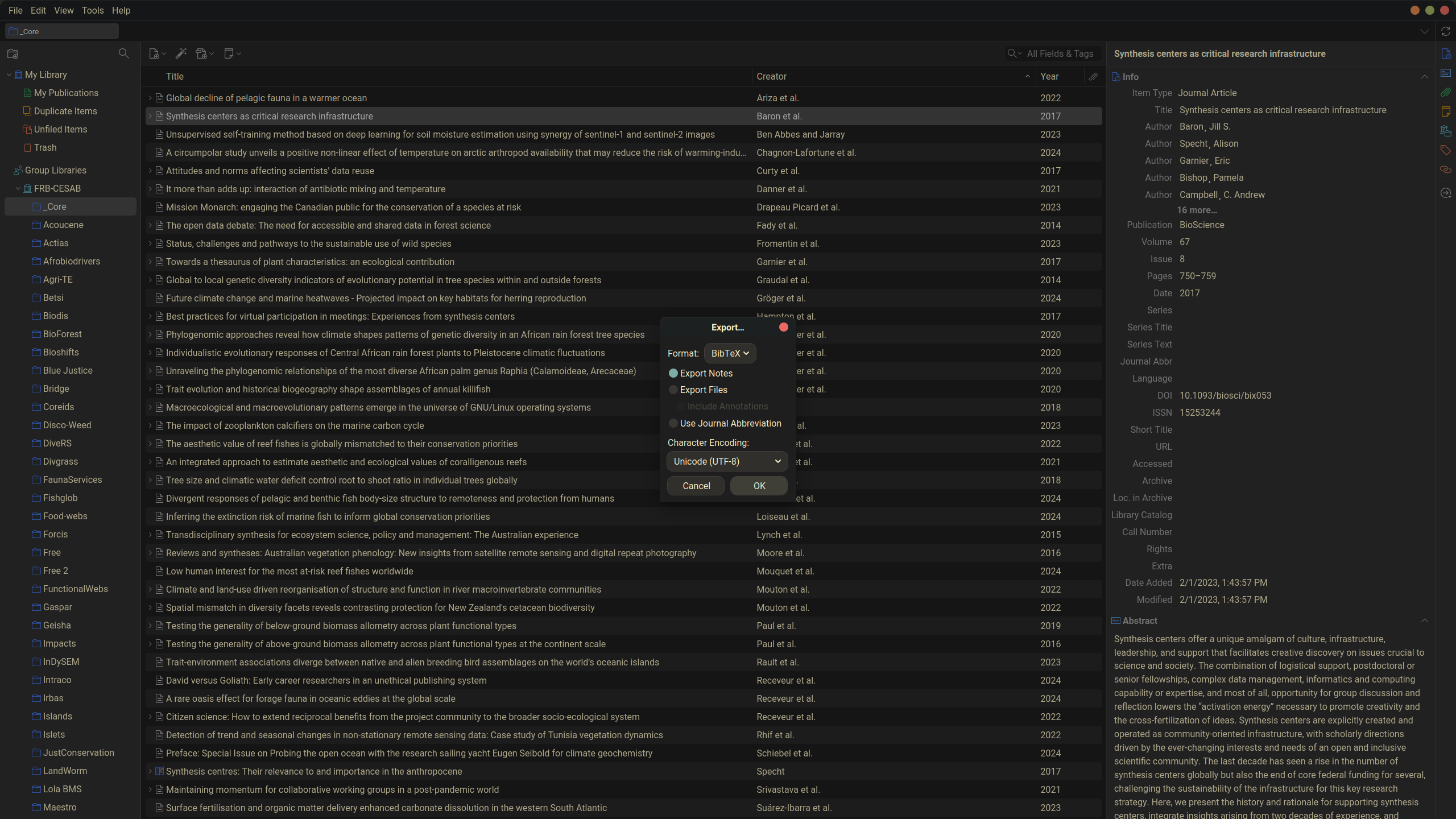This screenshot has height=819, width=1456.
Task: Collapse the FRB-CESAB group library
Action: 18,188
